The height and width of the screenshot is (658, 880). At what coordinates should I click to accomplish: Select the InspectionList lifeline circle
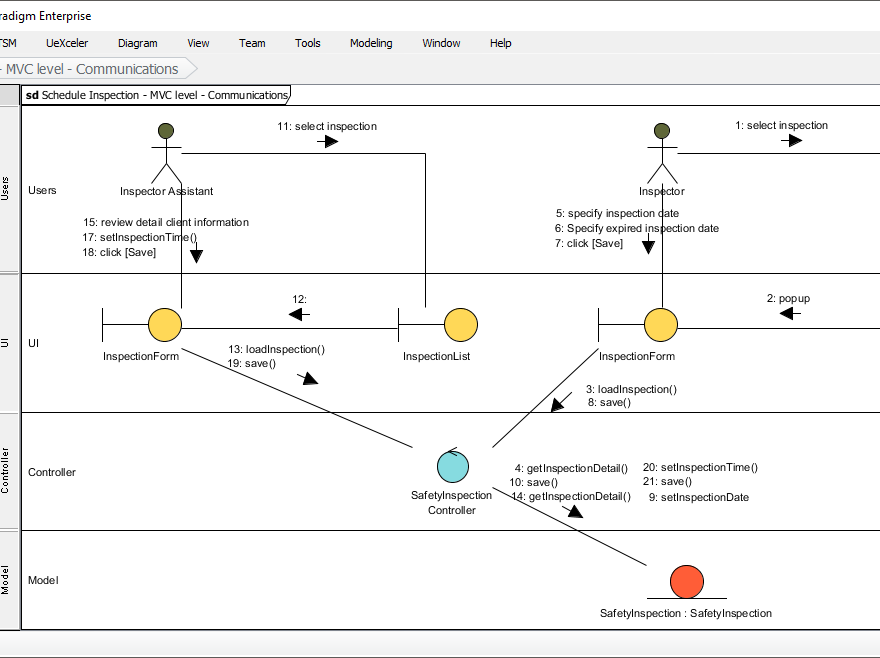tap(460, 323)
